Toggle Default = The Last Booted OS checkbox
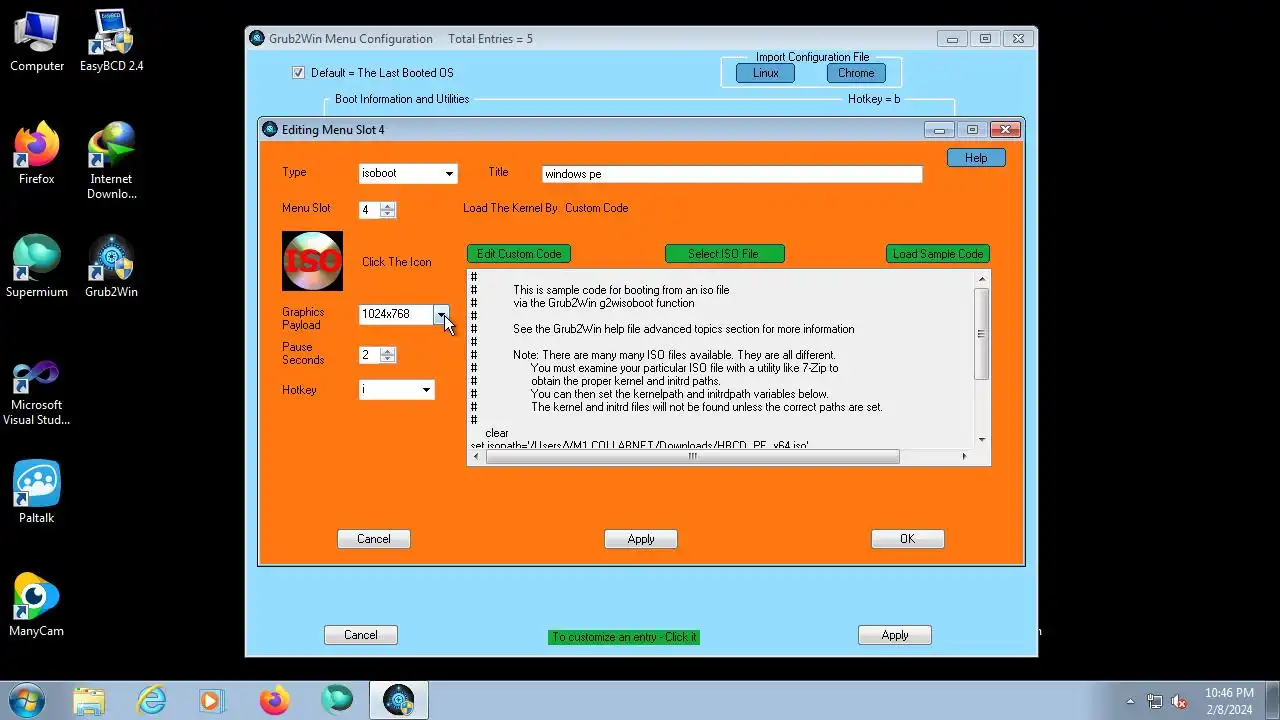 click(x=298, y=73)
